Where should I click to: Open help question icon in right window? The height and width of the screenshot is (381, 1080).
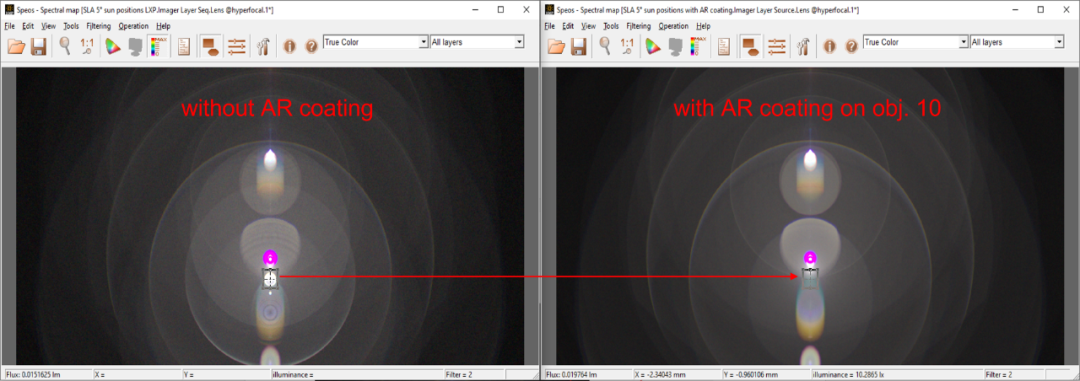click(x=851, y=46)
